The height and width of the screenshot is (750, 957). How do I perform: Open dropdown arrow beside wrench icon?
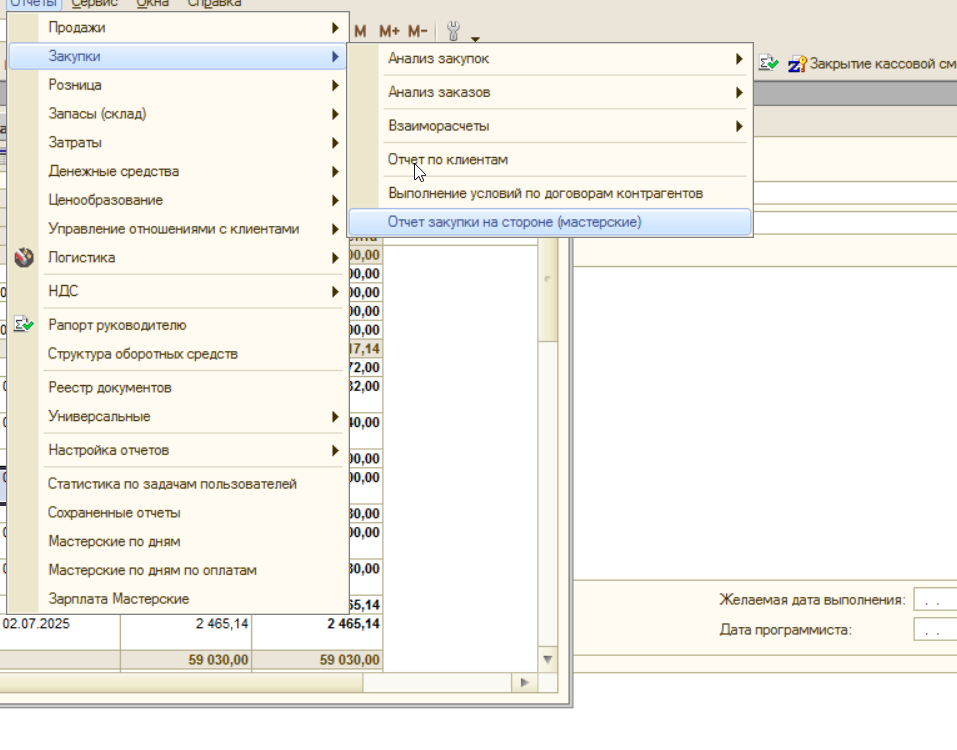(x=475, y=39)
